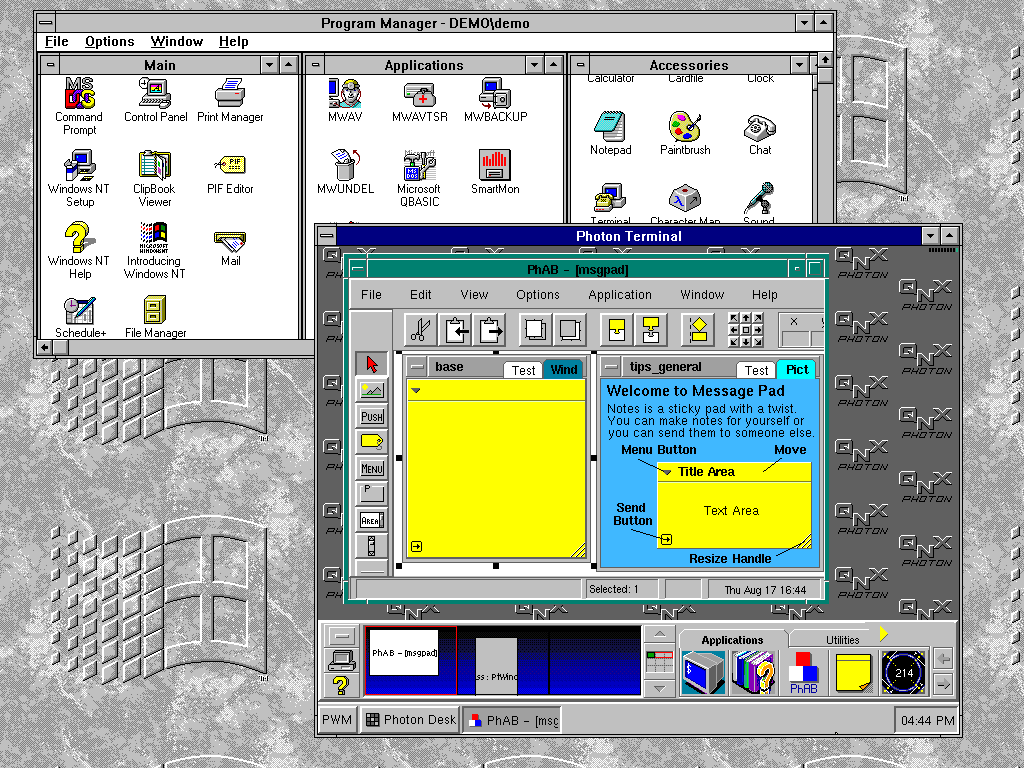
Task: Choose the MENU widget in the palette
Action: (x=372, y=468)
